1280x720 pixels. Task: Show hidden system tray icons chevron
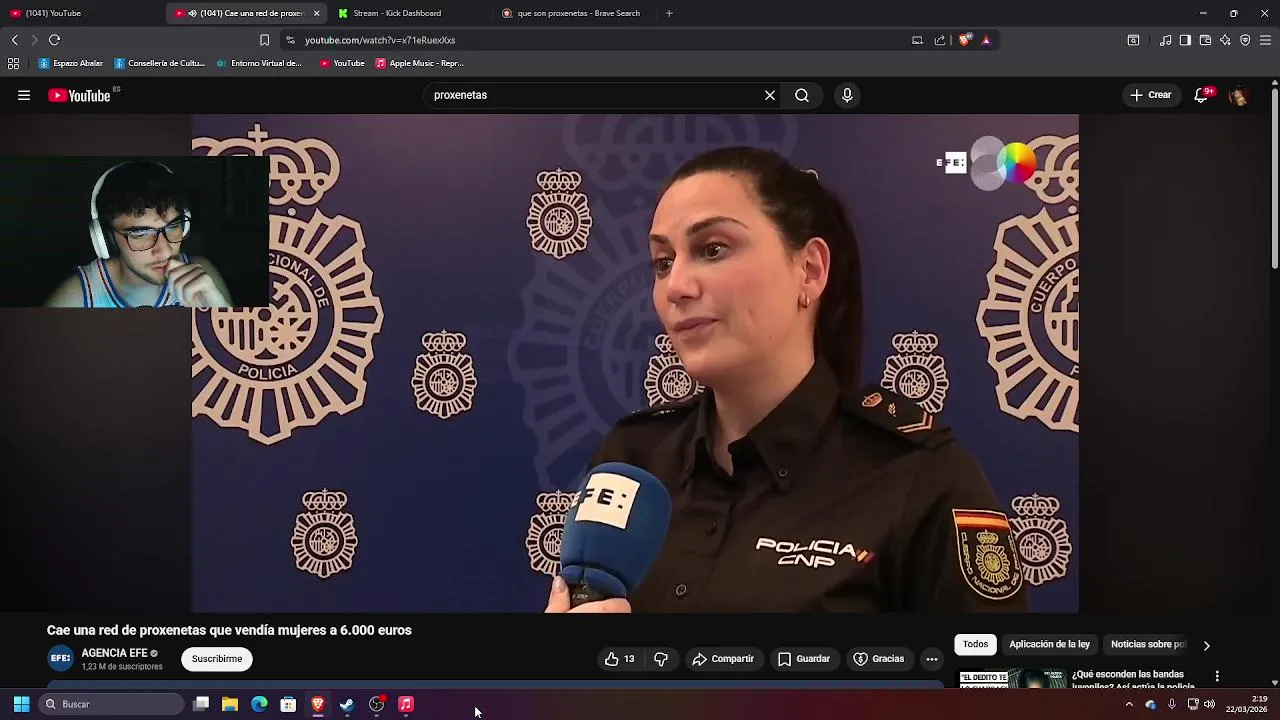tap(1129, 704)
